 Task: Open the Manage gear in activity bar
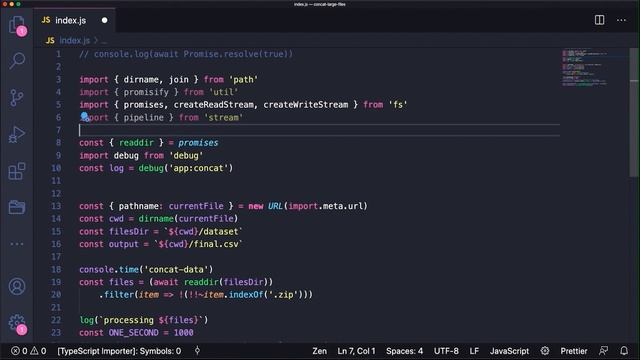(x=17, y=323)
